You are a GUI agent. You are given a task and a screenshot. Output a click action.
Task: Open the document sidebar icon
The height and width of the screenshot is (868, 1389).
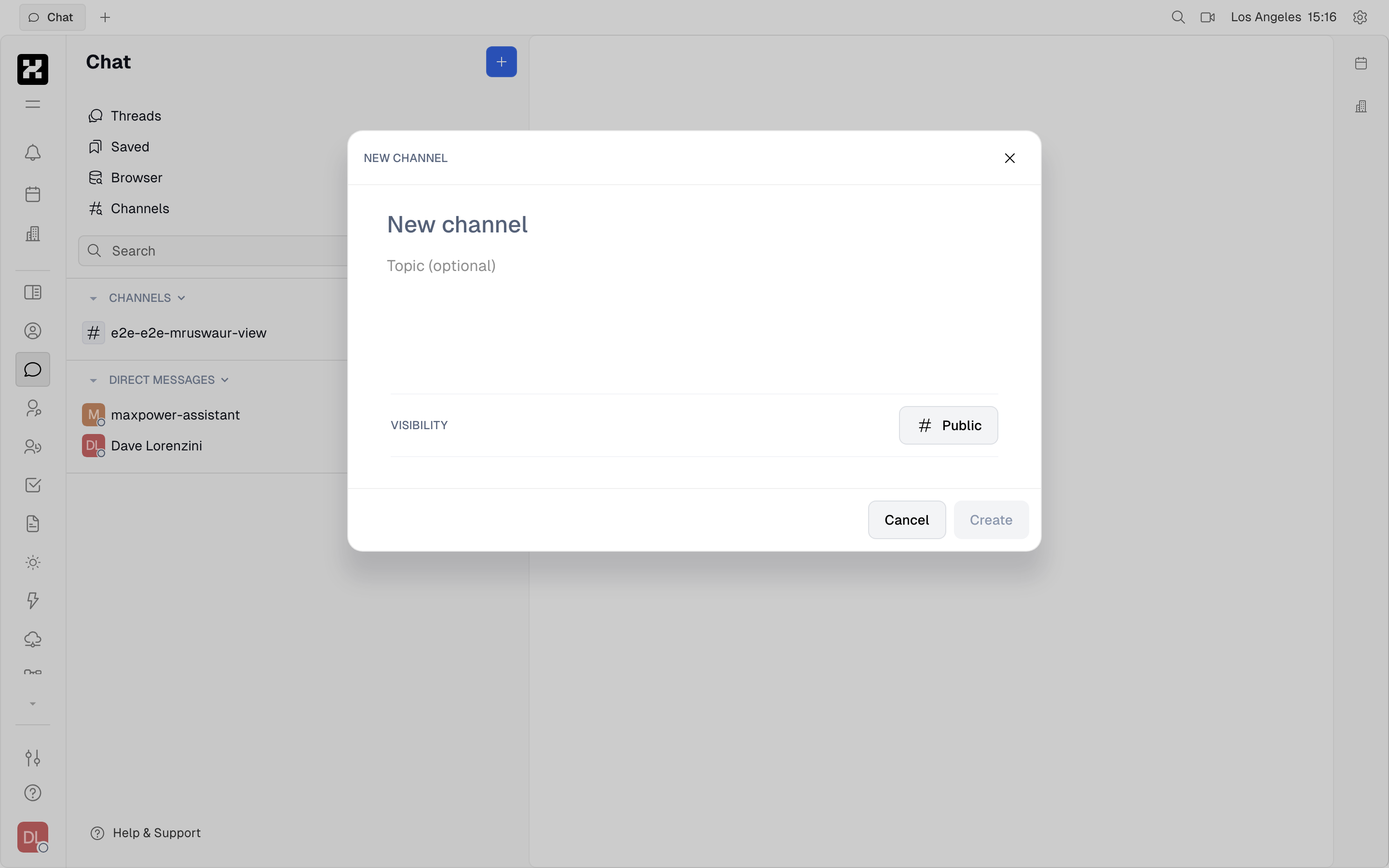pyautogui.click(x=33, y=524)
